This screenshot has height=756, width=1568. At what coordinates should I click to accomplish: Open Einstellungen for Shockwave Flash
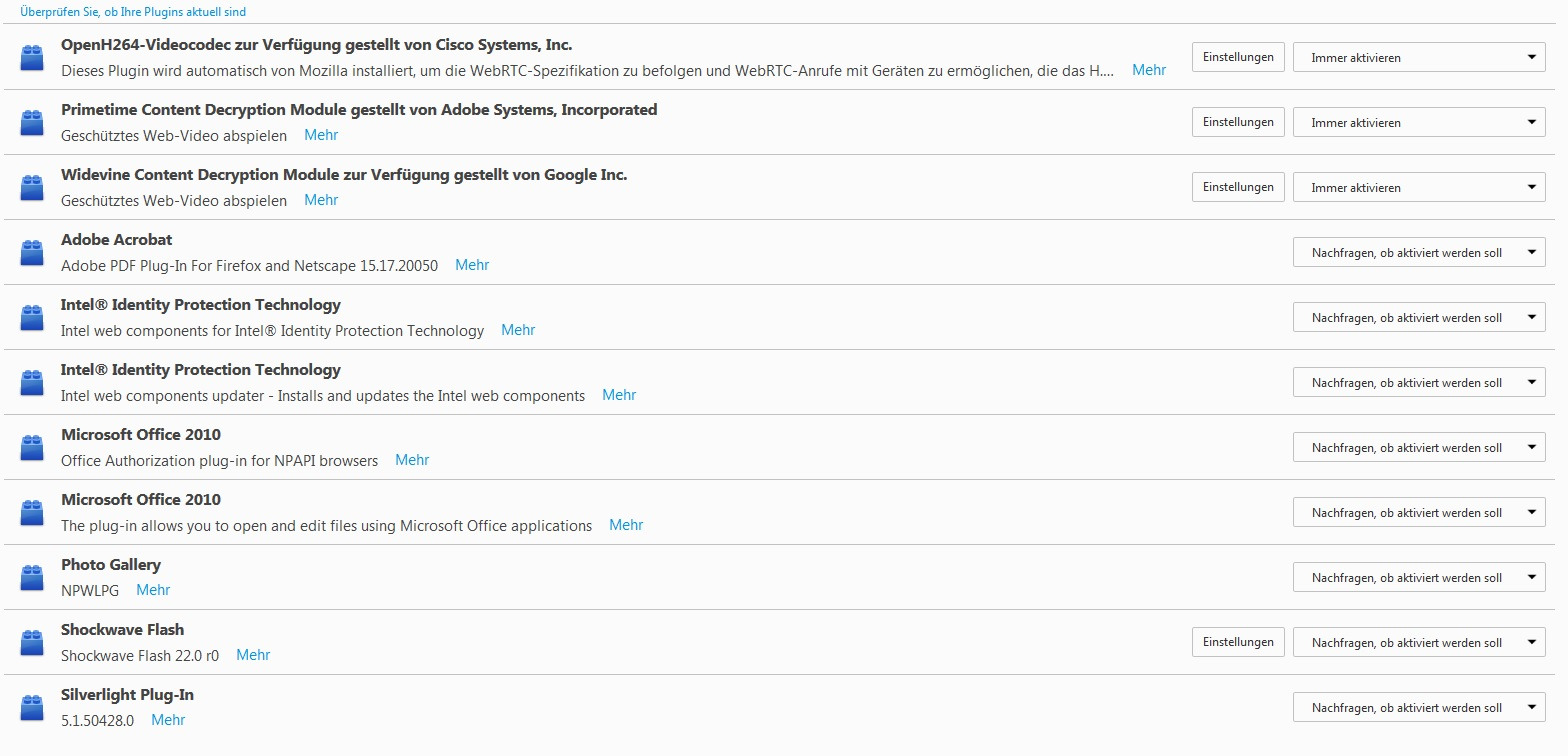click(x=1238, y=642)
